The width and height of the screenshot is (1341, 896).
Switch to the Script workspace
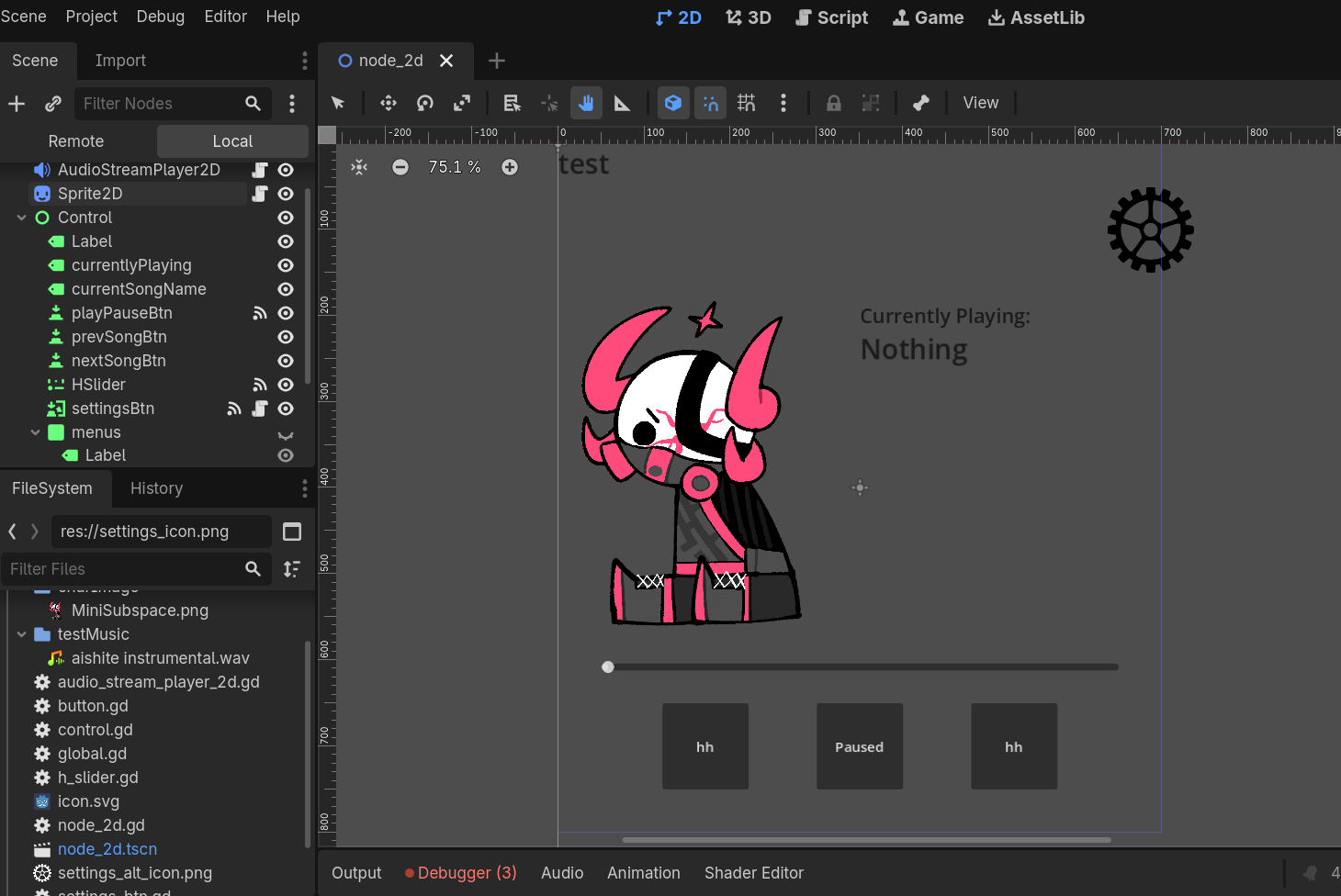831,17
